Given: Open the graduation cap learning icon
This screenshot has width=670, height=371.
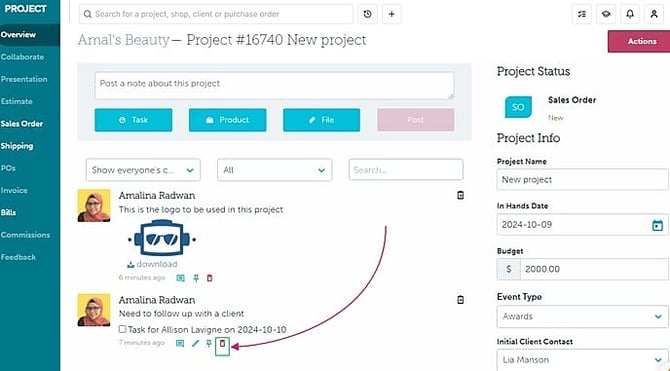Looking at the screenshot, I should 606,14.
